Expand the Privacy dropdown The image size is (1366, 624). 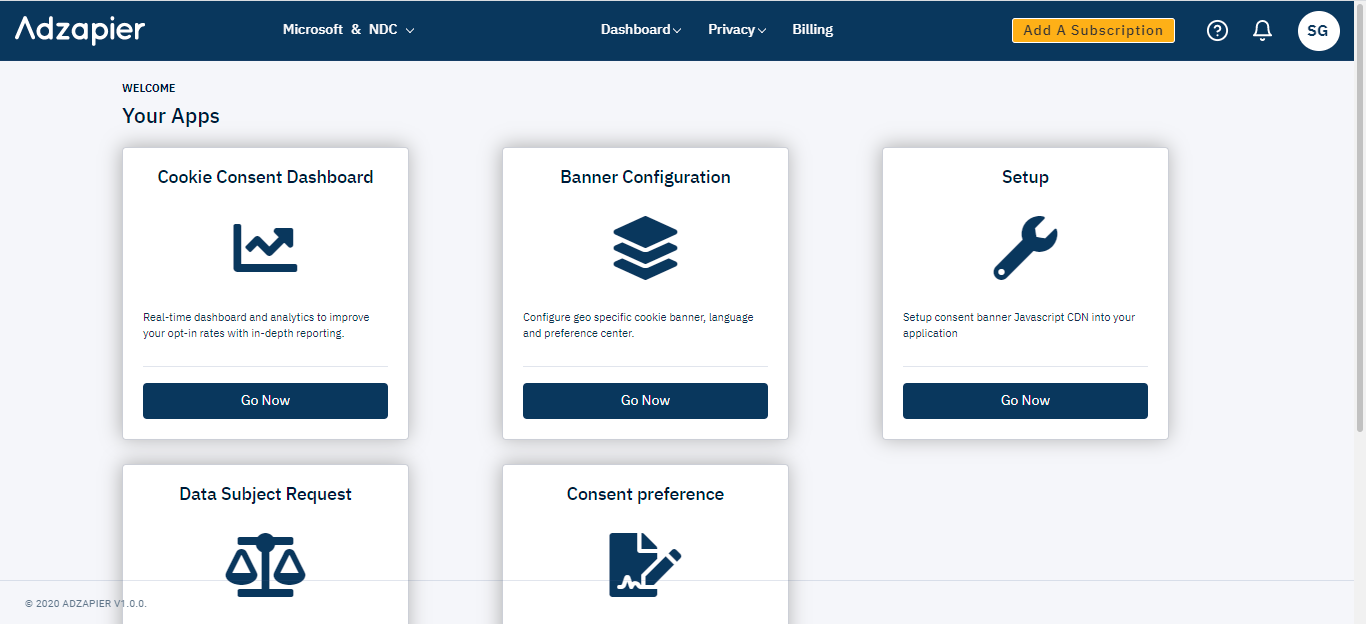pyautogui.click(x=736, y=29)
